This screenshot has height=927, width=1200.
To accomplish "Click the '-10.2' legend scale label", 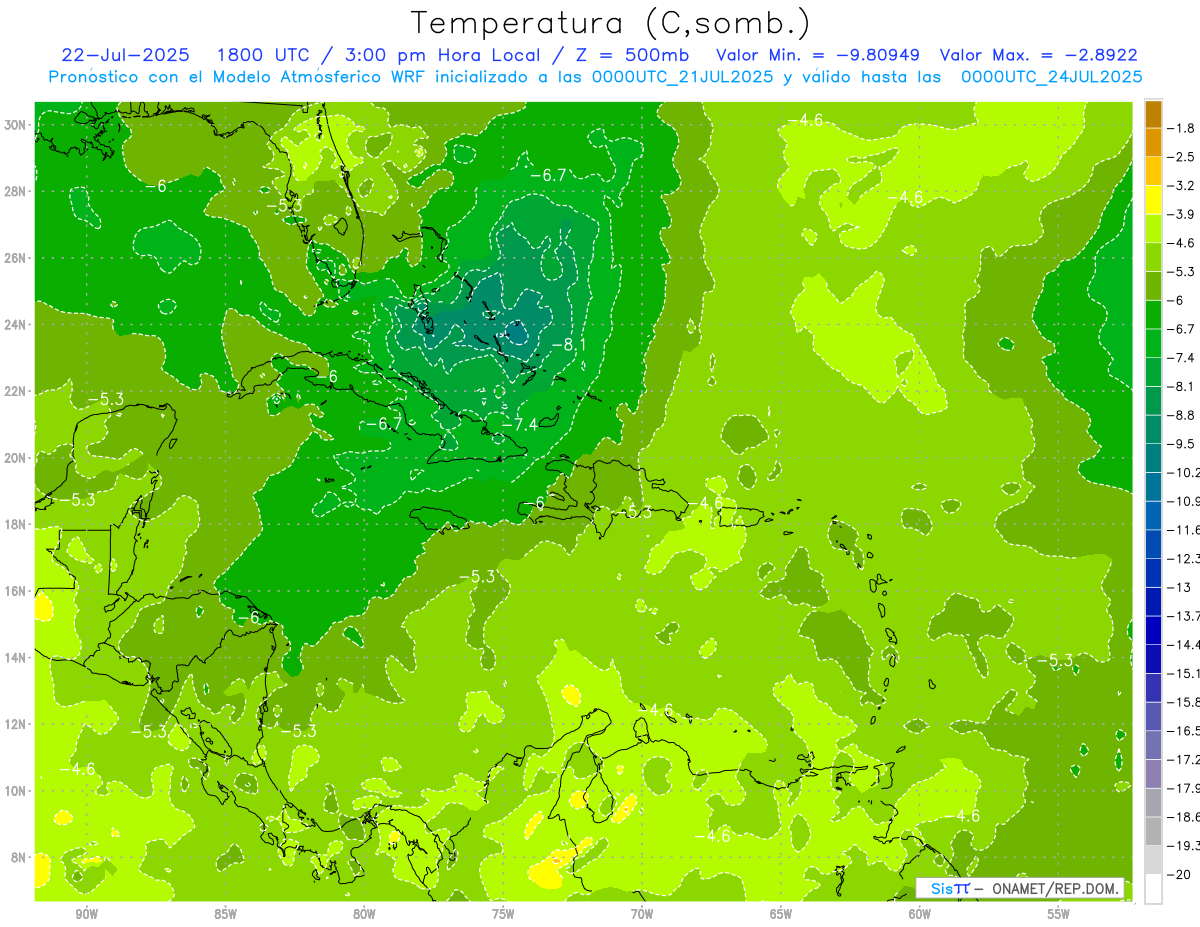I will tap(1183, 472).
